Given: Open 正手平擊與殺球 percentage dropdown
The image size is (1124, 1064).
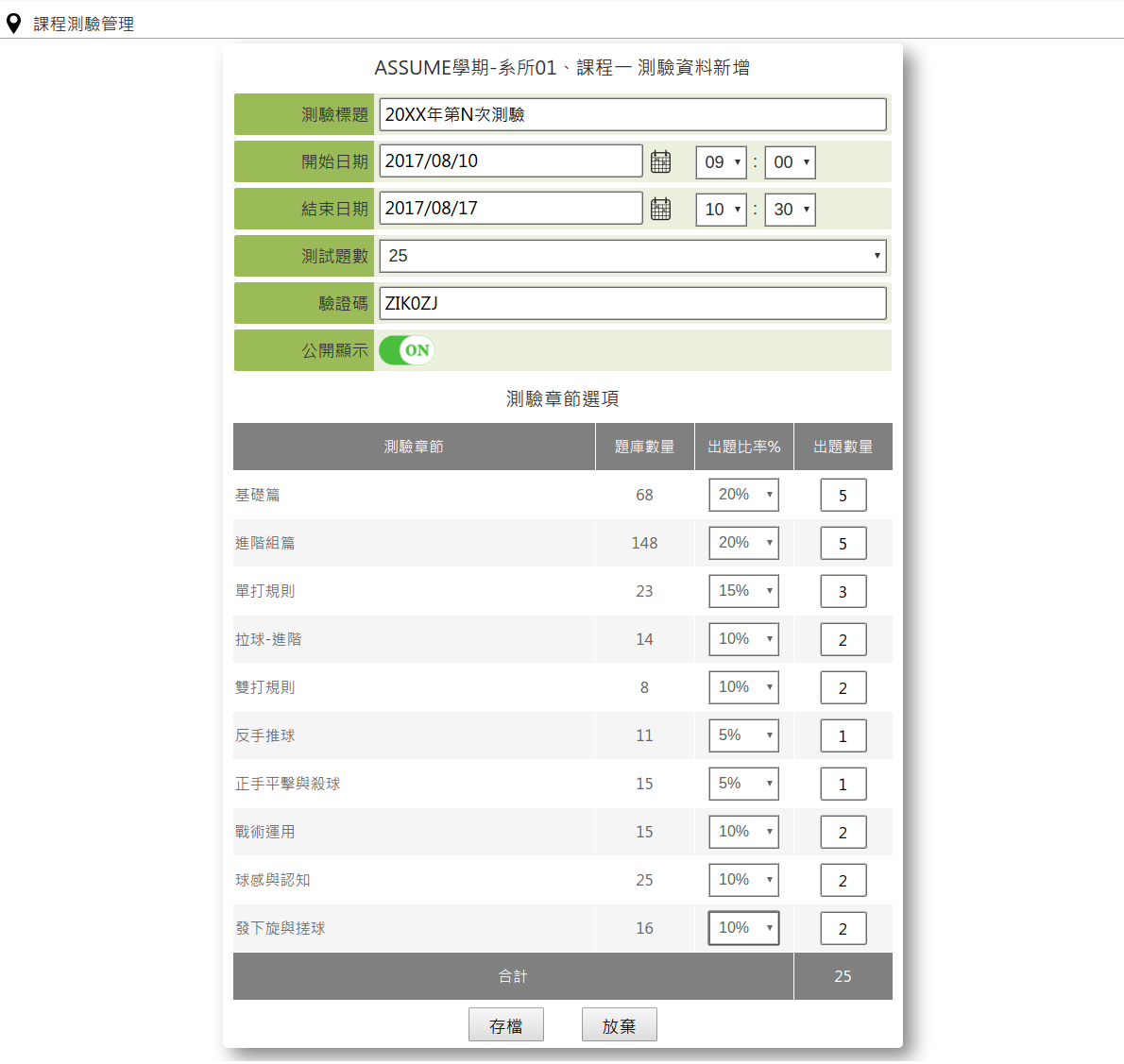Looking at the screenshot, I should point(743,784).
